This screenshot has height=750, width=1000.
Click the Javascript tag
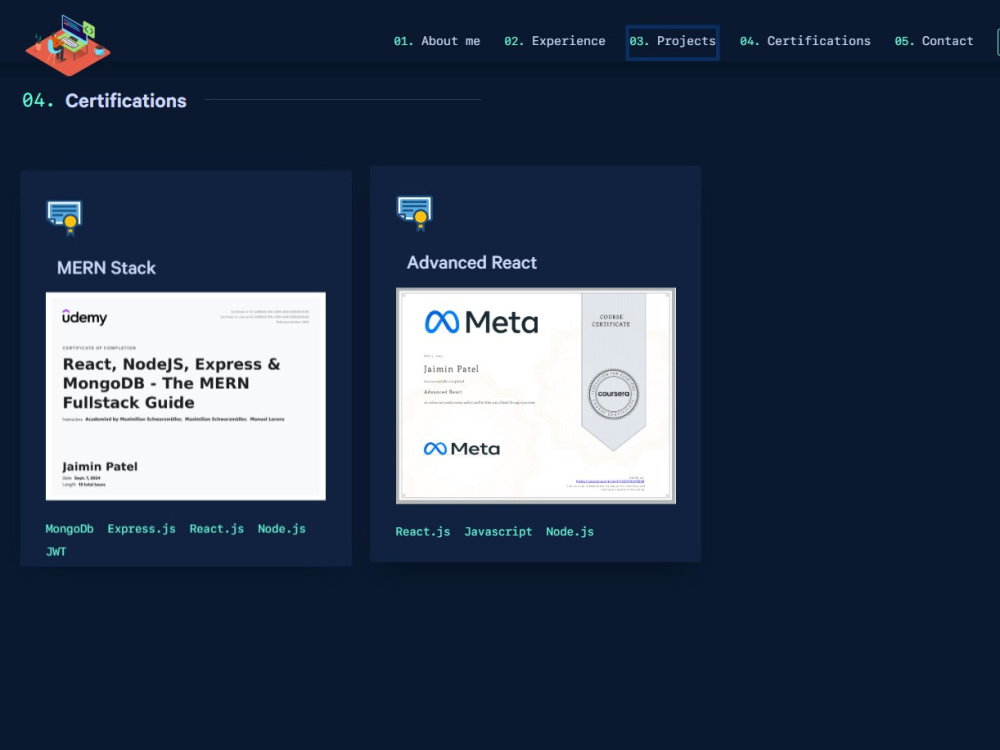(x=498, y=531)
